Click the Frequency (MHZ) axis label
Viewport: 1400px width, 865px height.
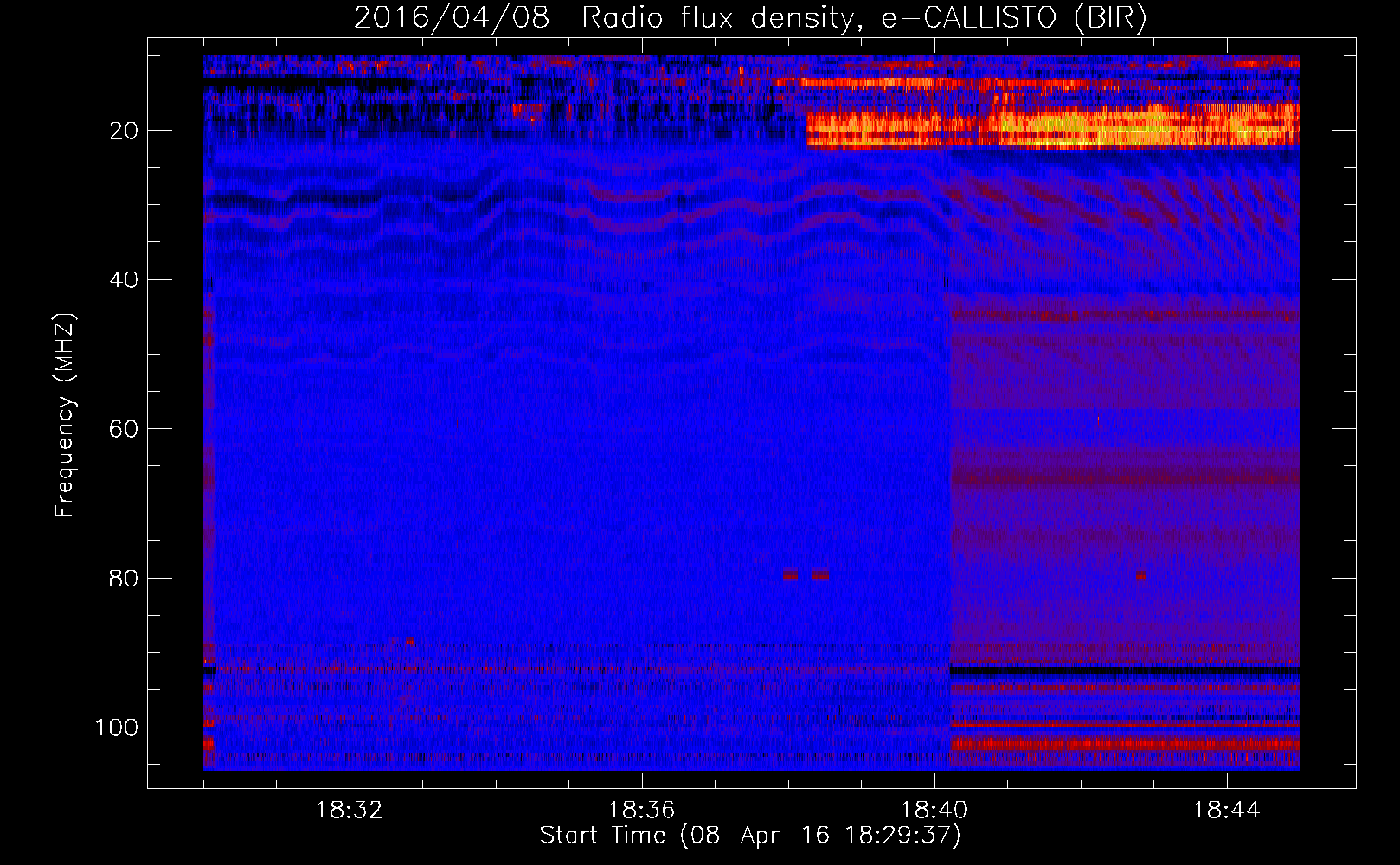pyautogui.click(x=65, y=414)
